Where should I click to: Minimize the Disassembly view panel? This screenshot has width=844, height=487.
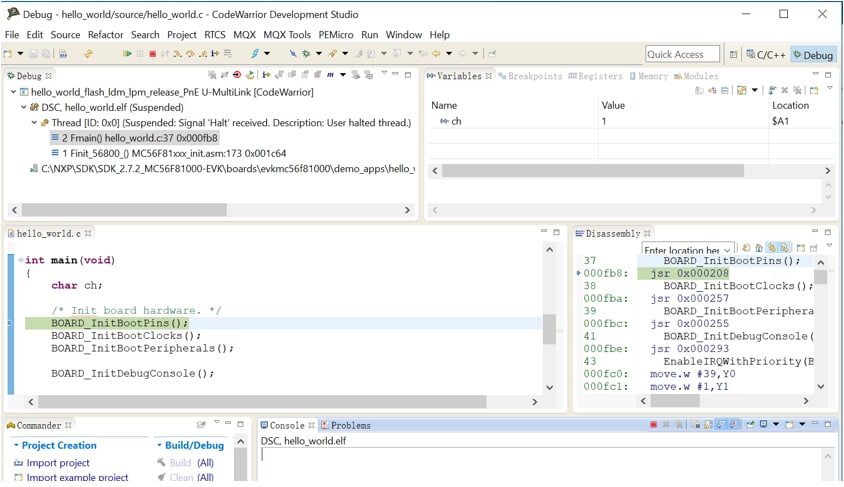[813, 233]
